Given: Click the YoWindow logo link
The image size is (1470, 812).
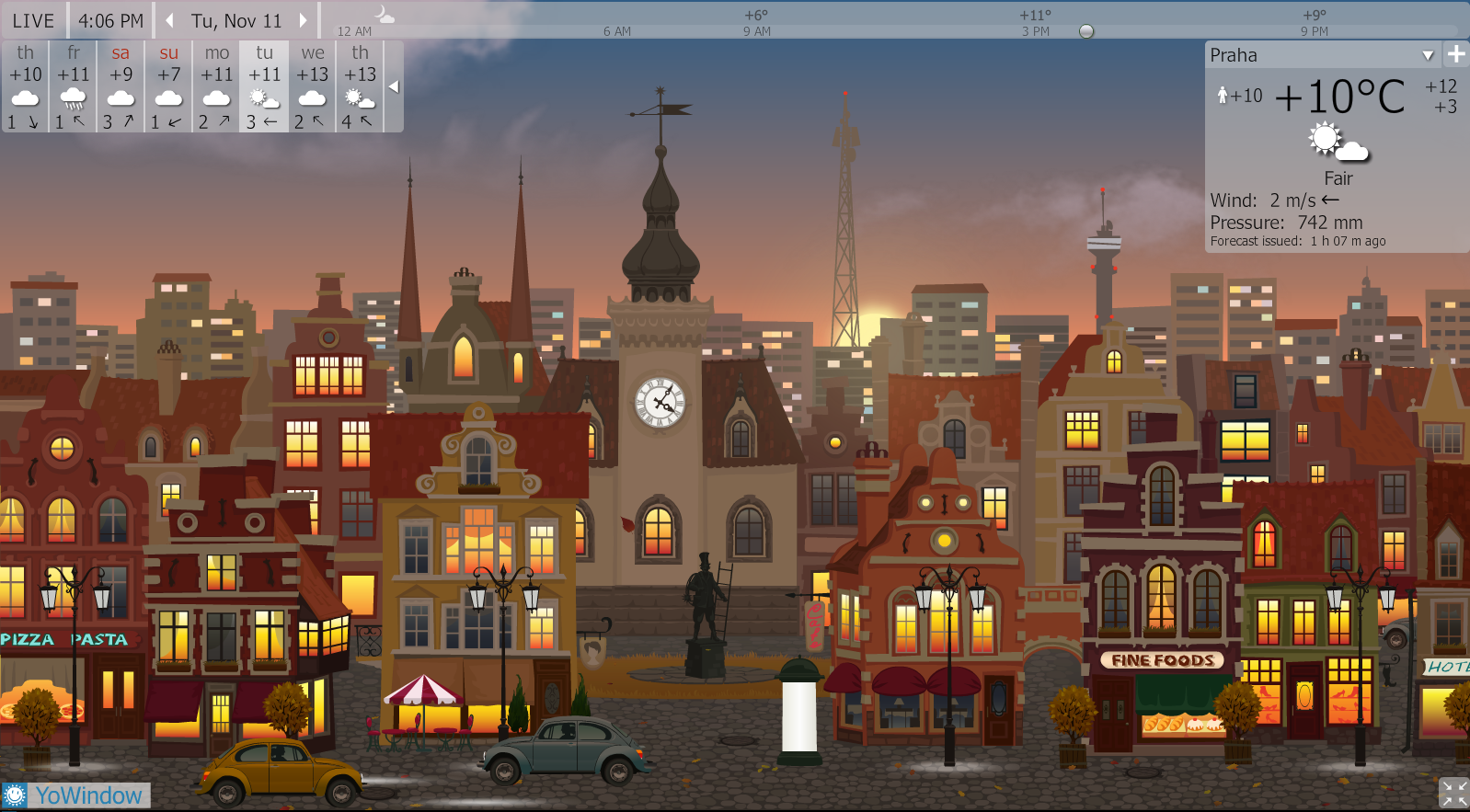Looking at the screenshot, I should coord(76,795).
